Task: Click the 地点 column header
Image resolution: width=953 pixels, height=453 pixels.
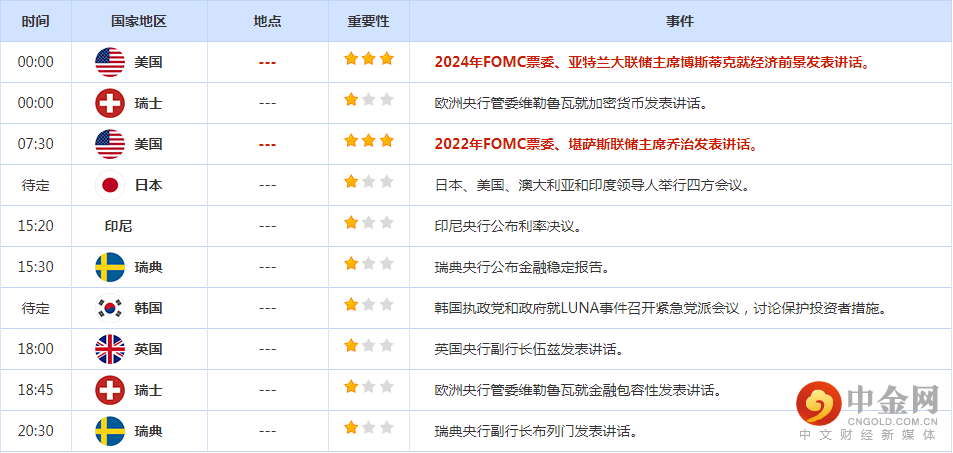Action: click(267, 21)
